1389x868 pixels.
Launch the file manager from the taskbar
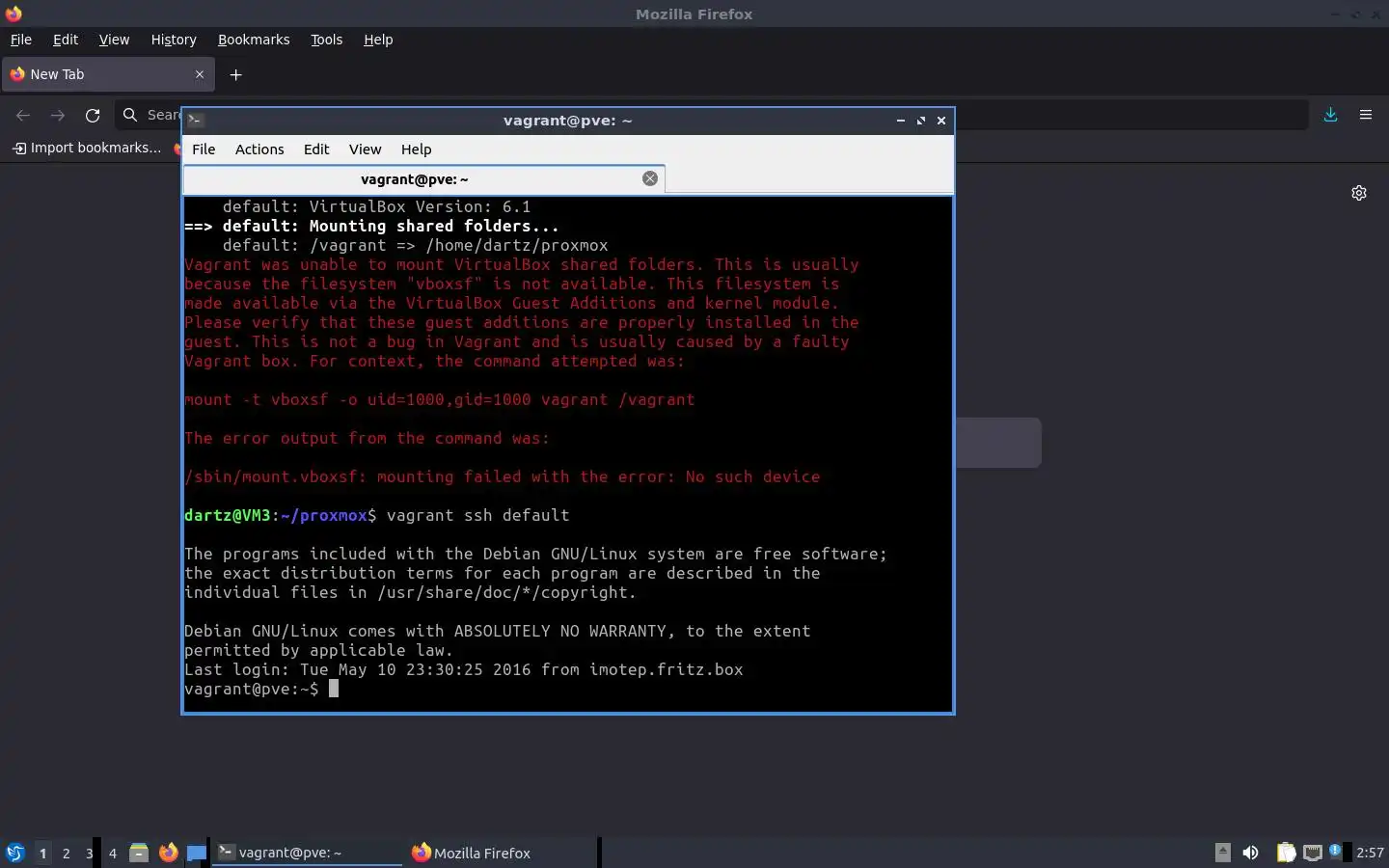click(x=139, y=853)
